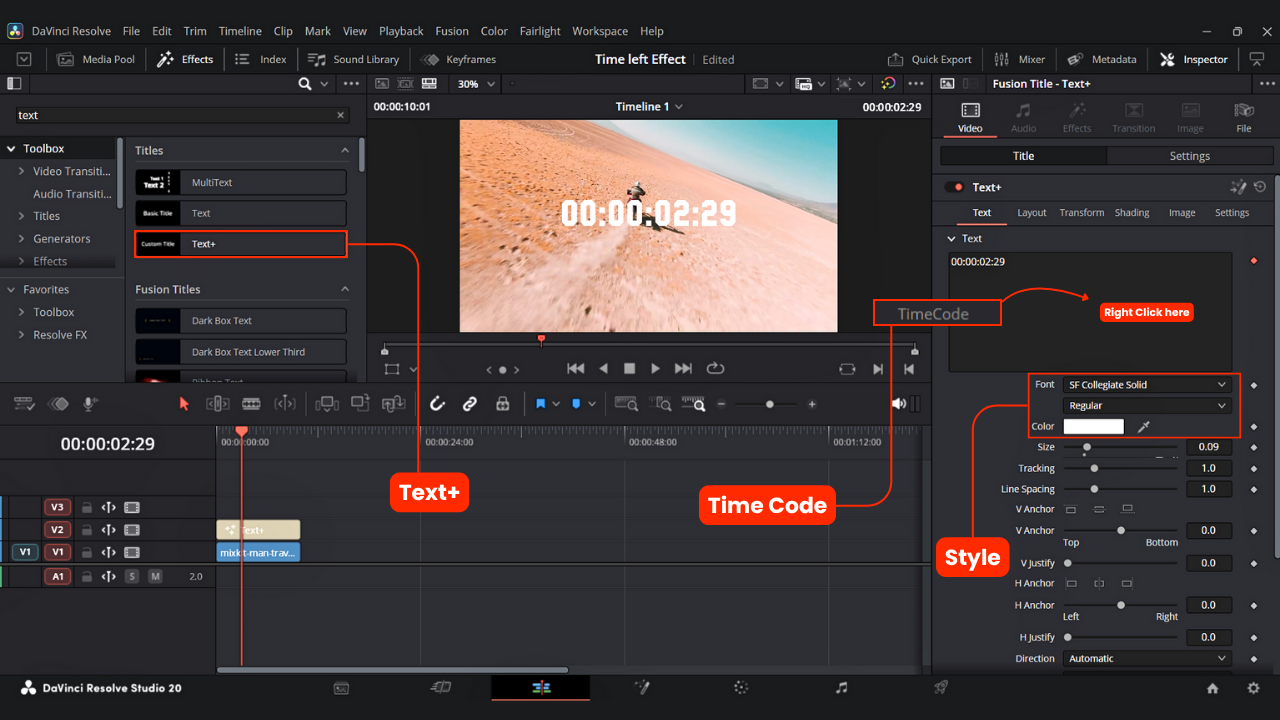The height and width of the screenshot is (720, 1280).
Task: Switch to the Shading tab in Inspector
Action: tap(1131, 212)
